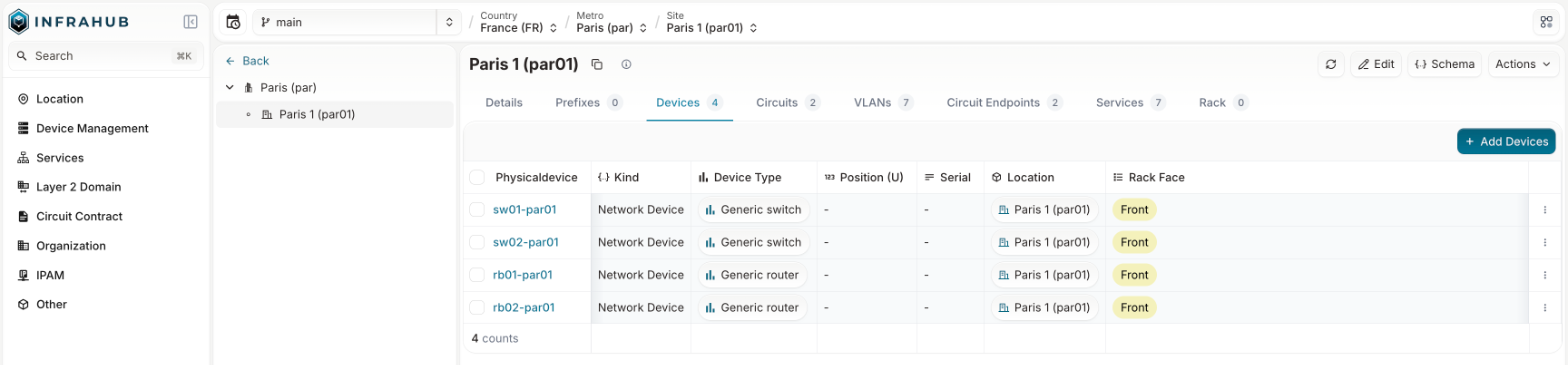
Task: Check the sw02-par01 row checkbox
Action: tap(477, 242)
